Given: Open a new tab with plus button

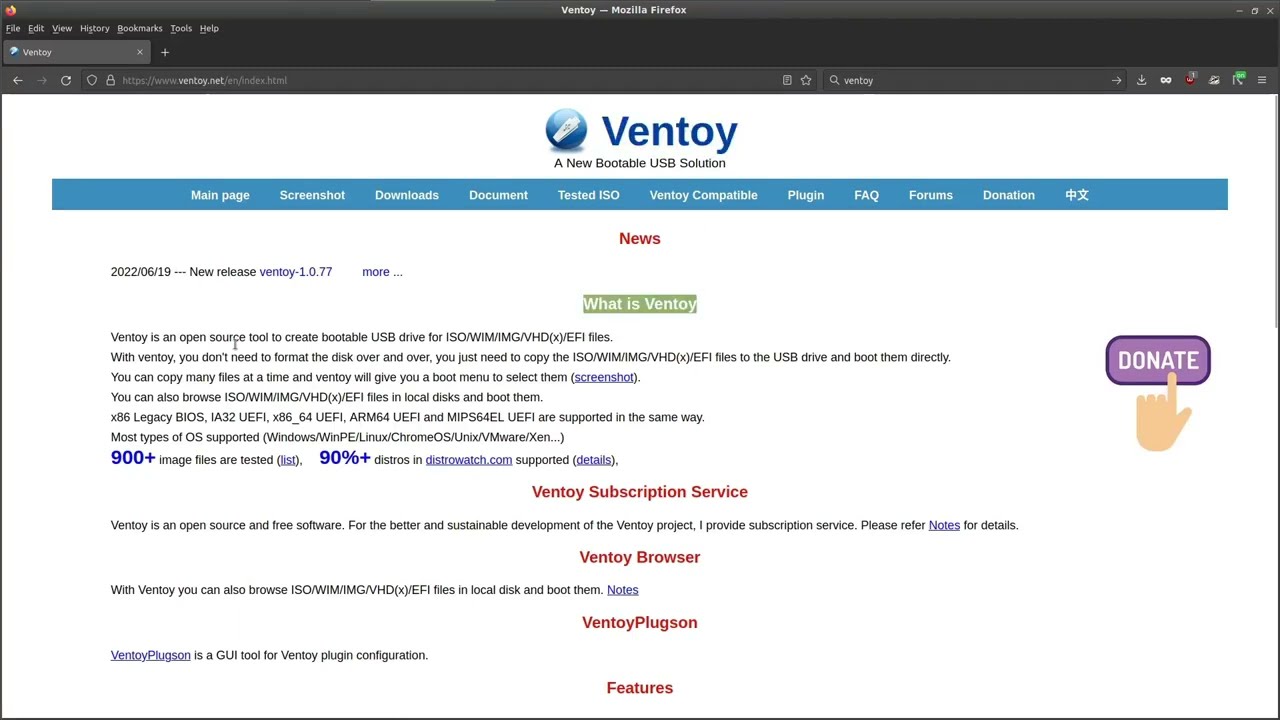Looking at the screenshot, I should point(165,52).
